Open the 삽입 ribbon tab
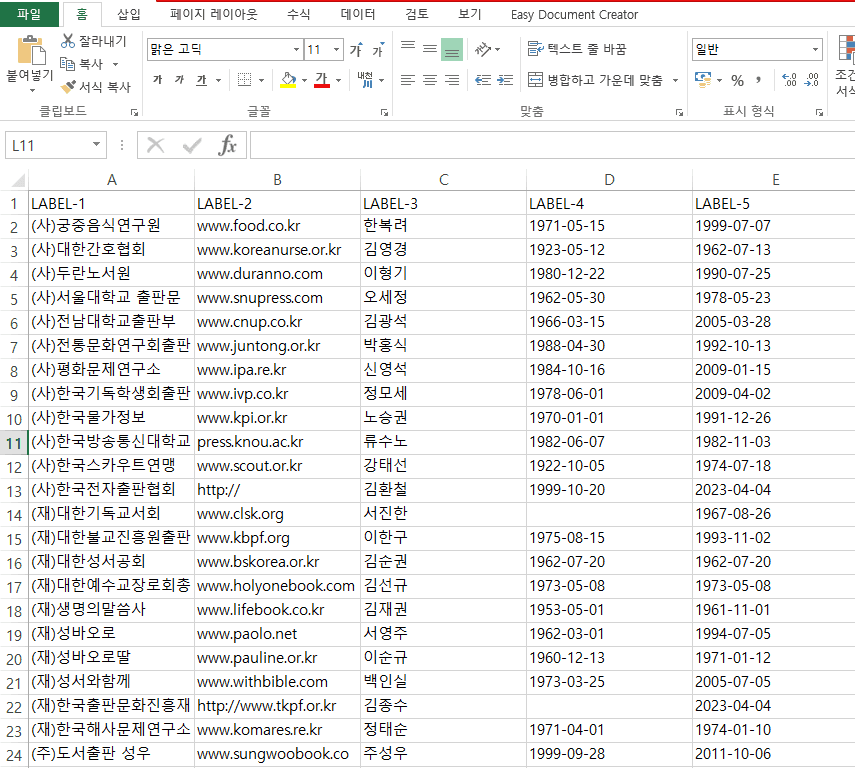 tap(129, 14)
